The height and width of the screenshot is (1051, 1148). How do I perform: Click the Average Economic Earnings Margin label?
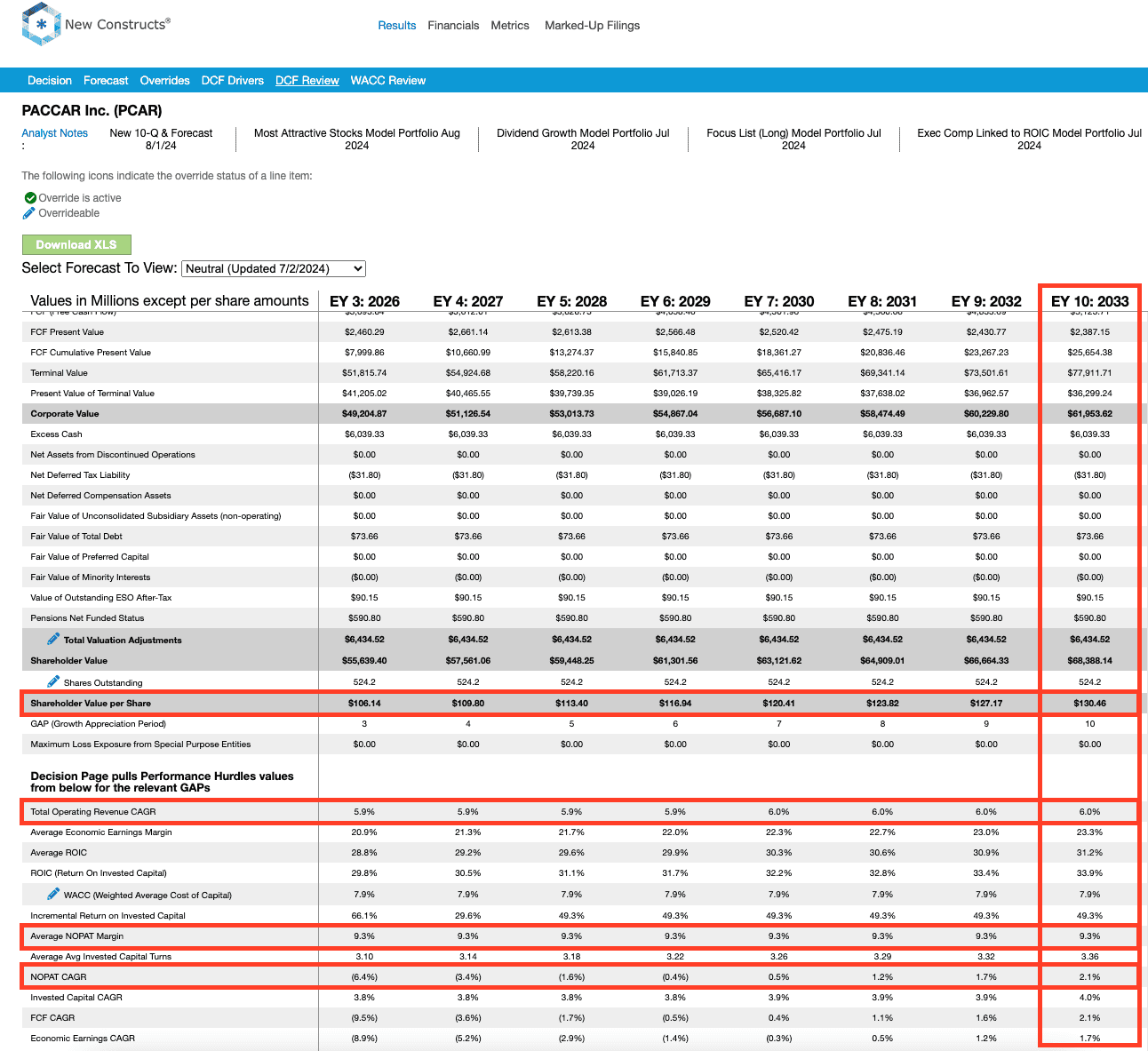point(101,832)
